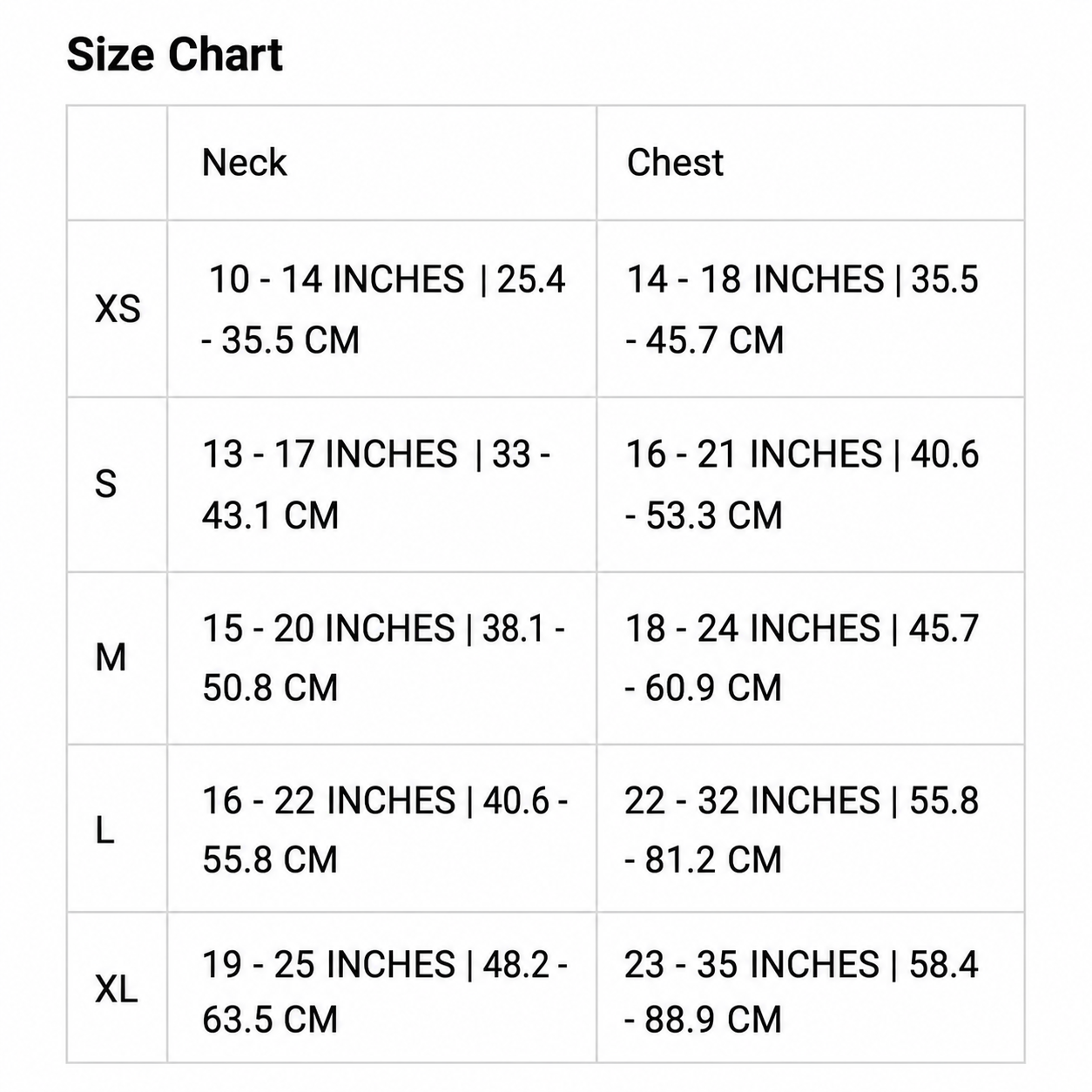Click the Size Chart heading
The image size is (1092, 1092).
[174, 55]
